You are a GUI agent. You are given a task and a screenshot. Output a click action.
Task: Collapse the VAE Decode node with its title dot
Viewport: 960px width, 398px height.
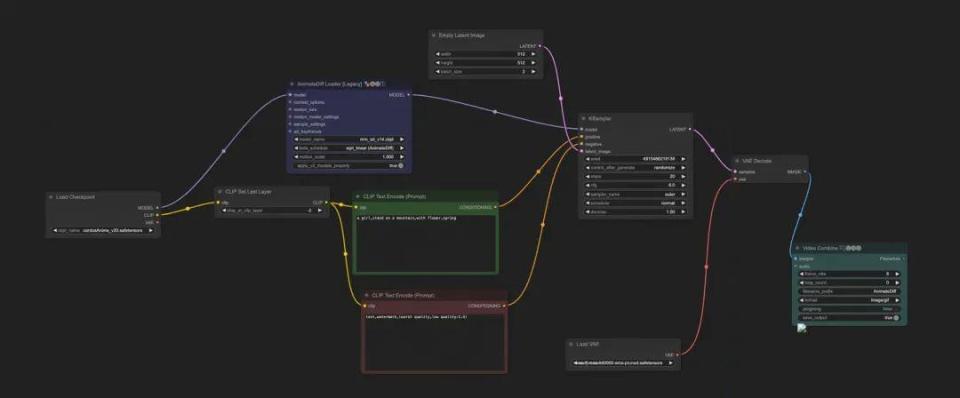[x=737, y=161]
